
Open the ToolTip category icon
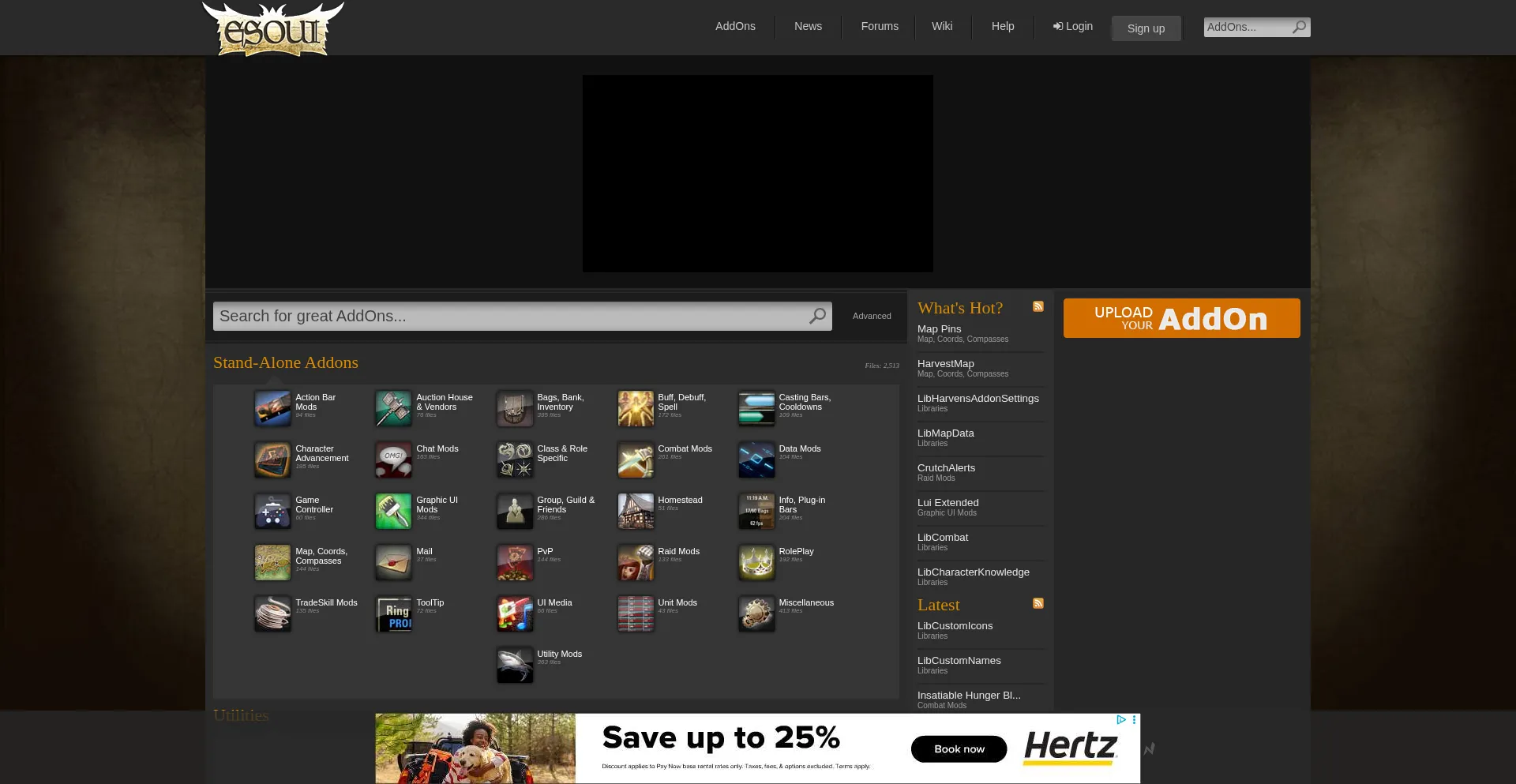click(393, 613)
